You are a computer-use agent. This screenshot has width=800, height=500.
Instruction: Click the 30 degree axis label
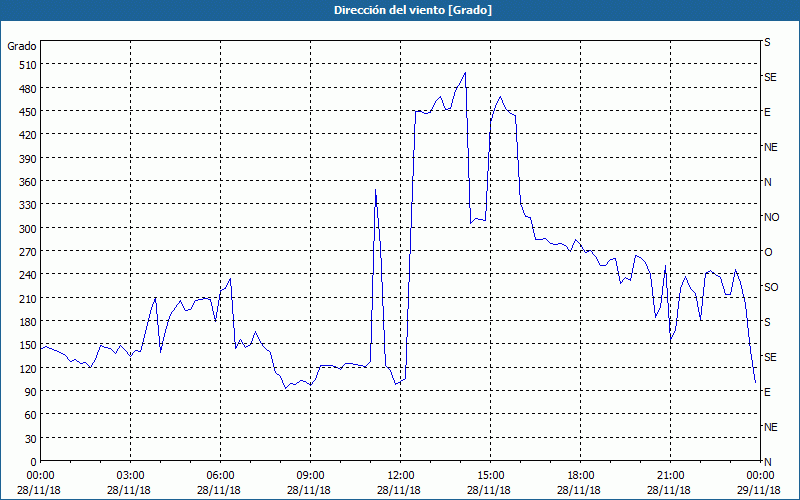tap(31, 439)
